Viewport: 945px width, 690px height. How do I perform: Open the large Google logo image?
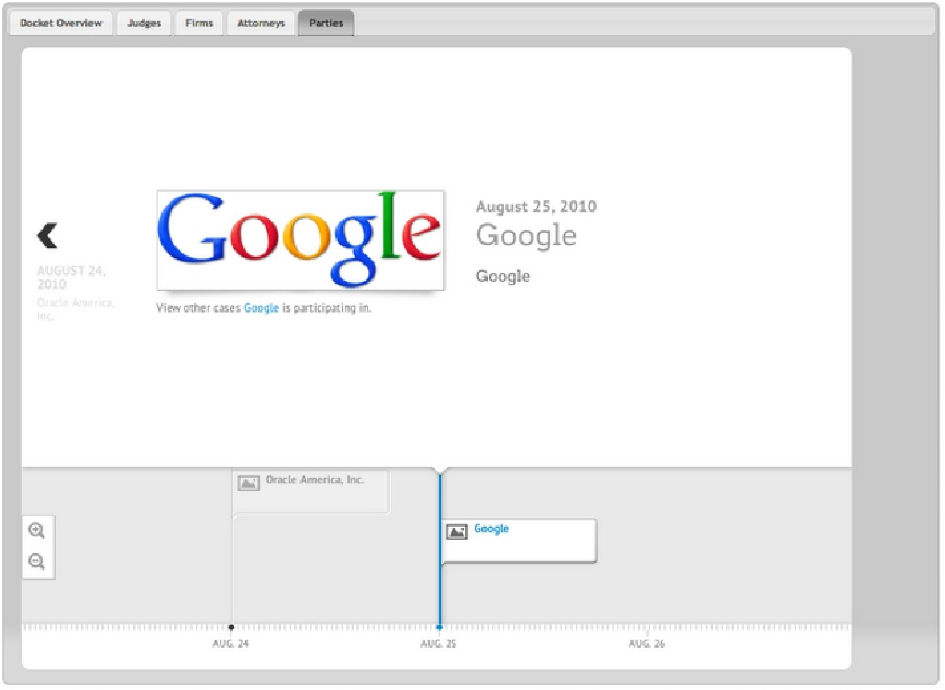(x=300, y=240)
